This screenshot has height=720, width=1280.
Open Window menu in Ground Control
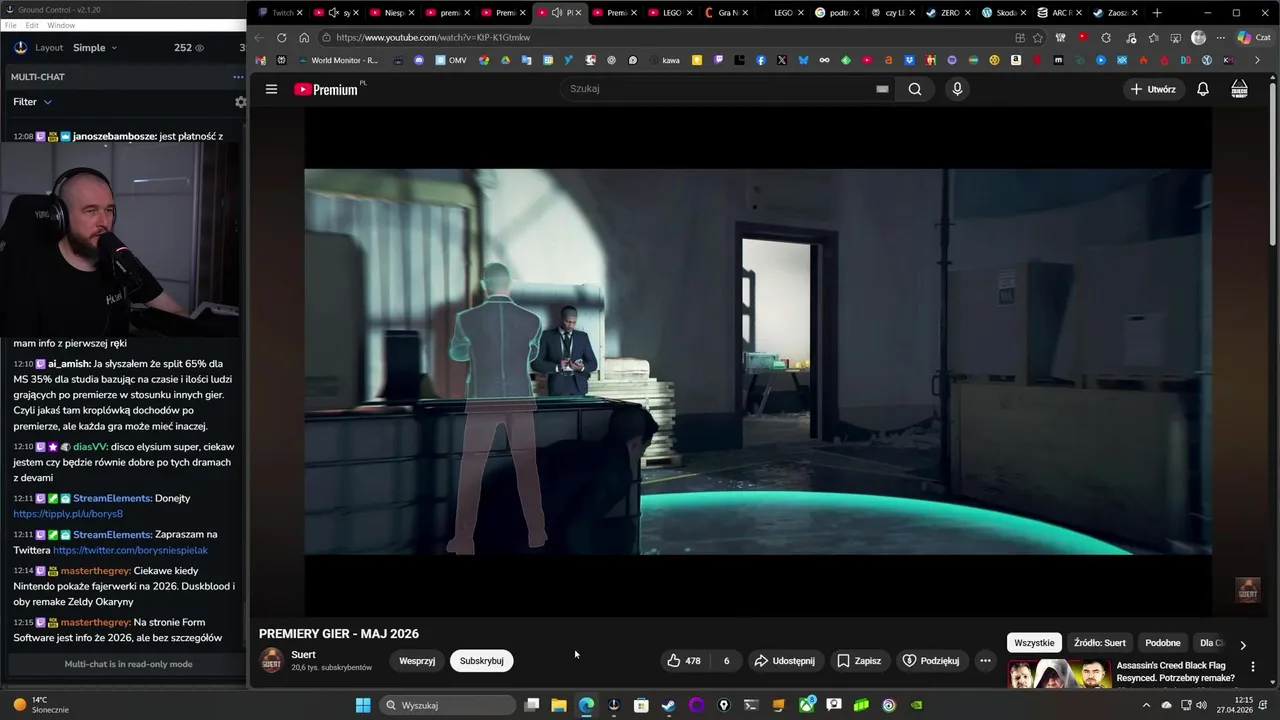pyautogui.click(x=61, y=25)
